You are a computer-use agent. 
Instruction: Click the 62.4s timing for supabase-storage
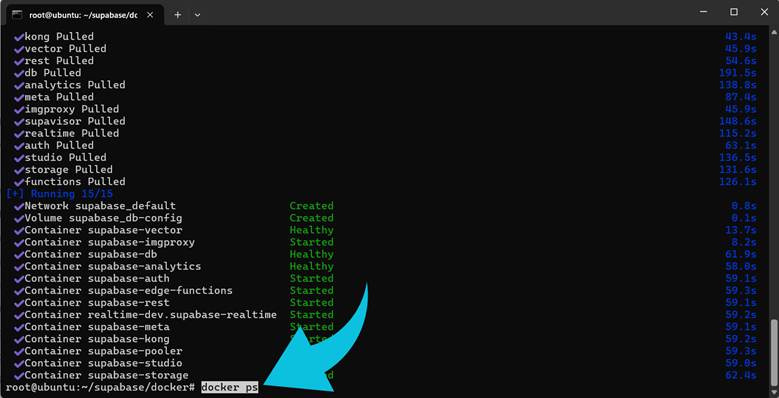click(x=741, y=375)
